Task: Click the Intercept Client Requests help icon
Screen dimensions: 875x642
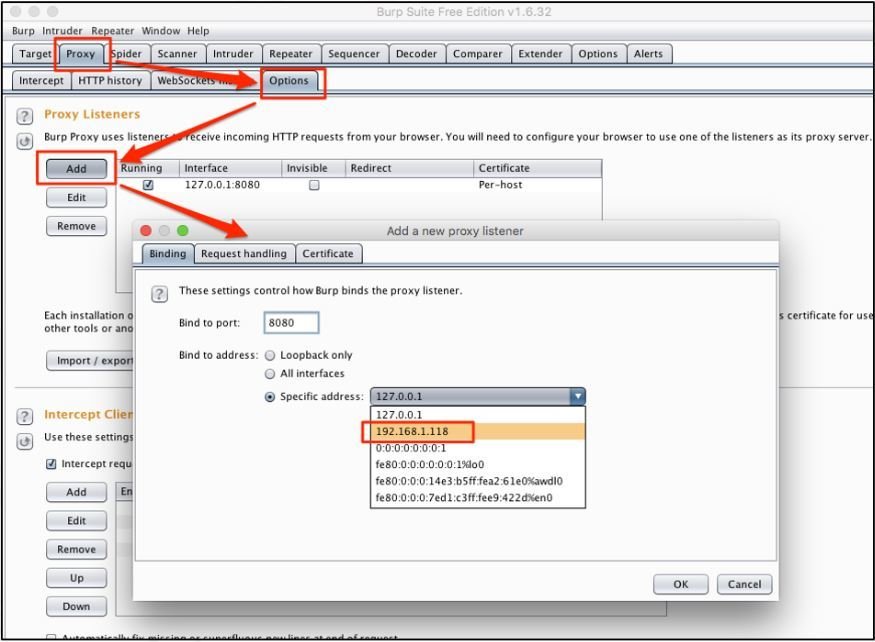Action: click(24, 416)
